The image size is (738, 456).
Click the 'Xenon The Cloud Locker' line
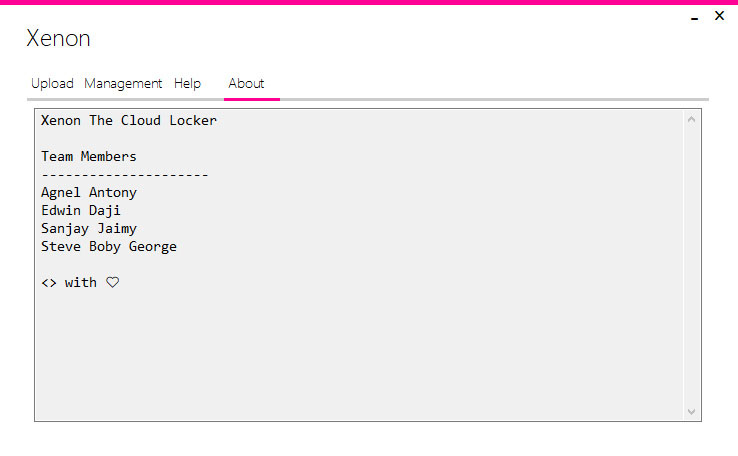coord(129,120)
